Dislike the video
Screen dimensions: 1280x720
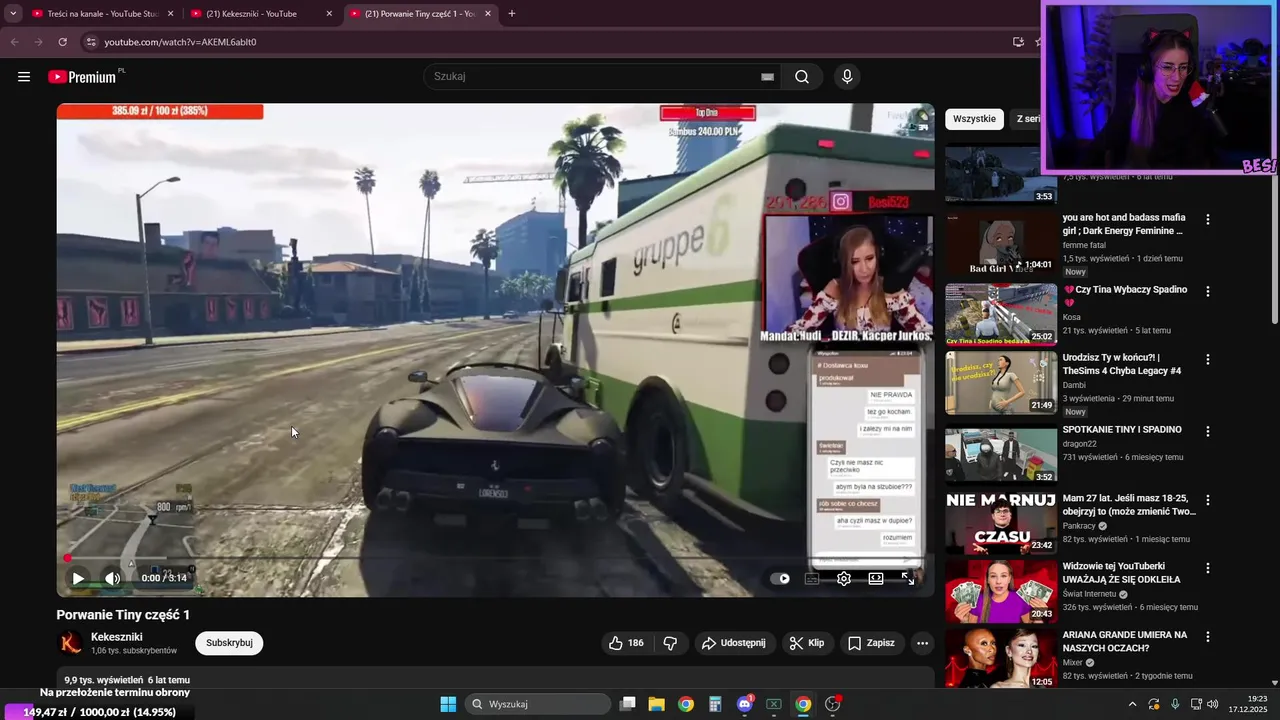click(670, 643)
